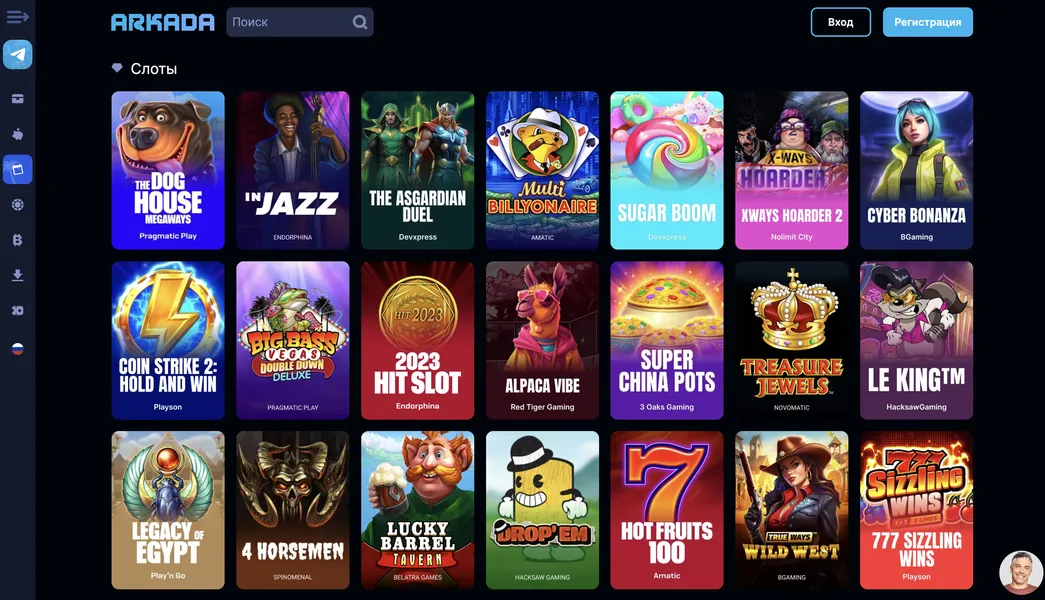
Task: Open support chat avatar bubble
Action: tap(1020, 571)
